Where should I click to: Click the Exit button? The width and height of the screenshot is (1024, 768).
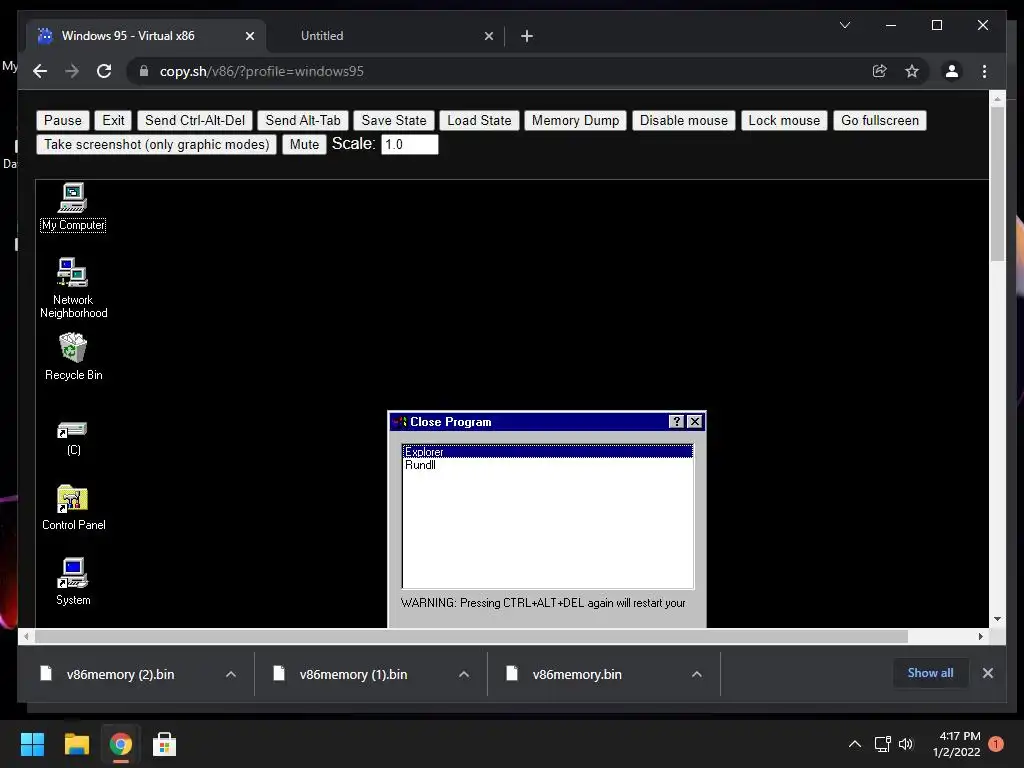(113, 120)
